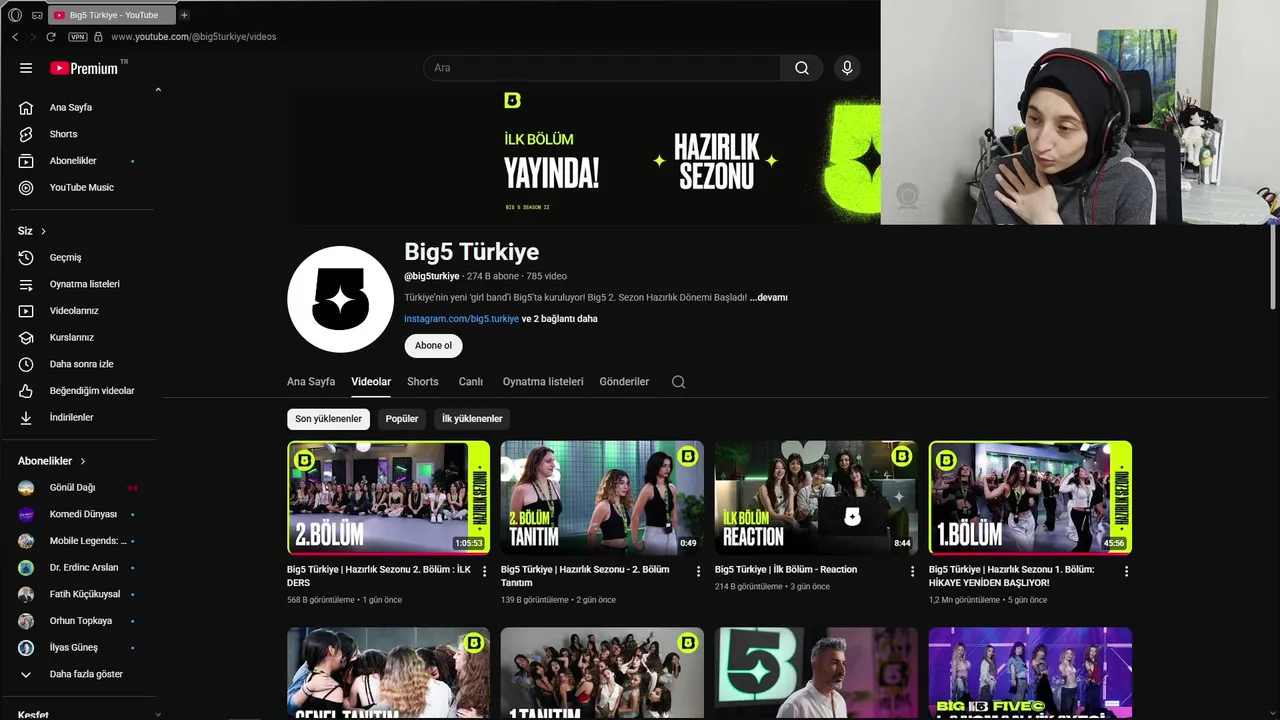Open a new browser tab
The image size is (1280, 720).
[184, 15]
